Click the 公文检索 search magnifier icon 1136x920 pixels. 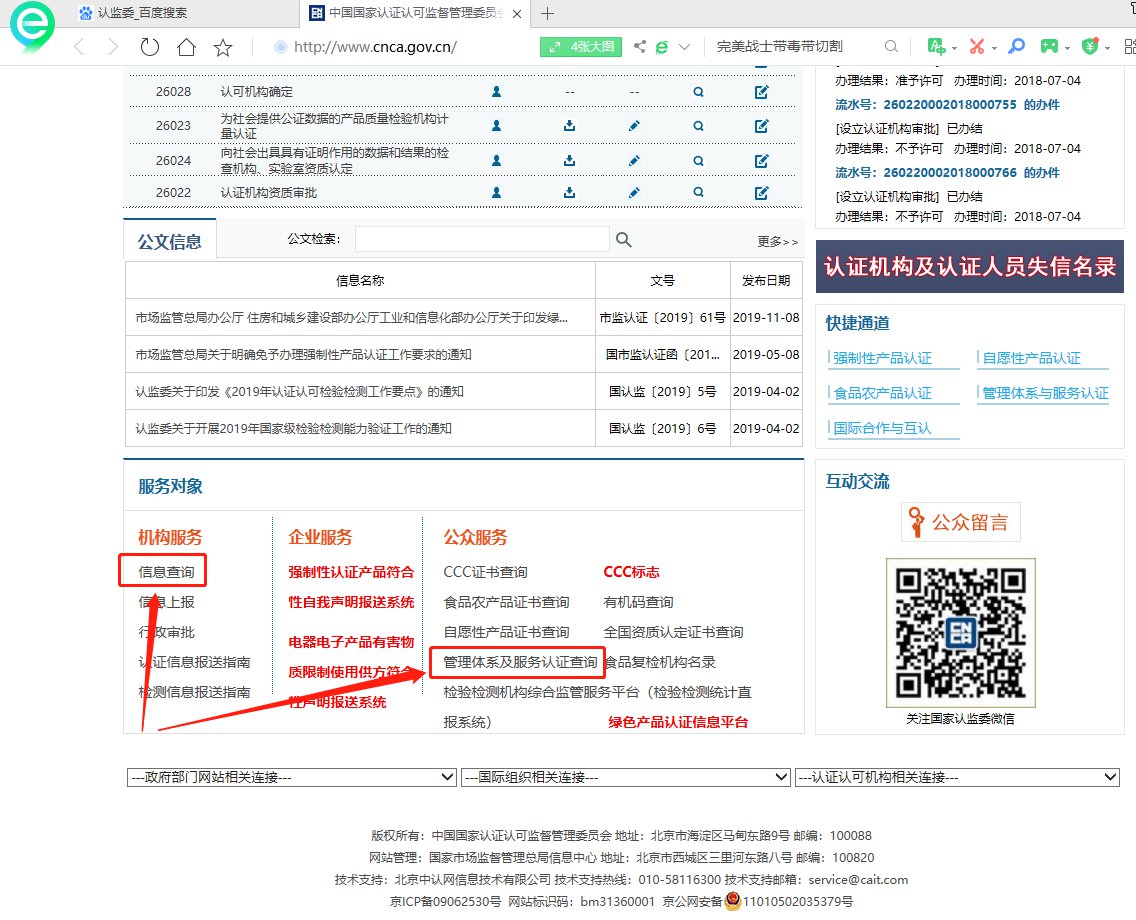pos(624,239)
